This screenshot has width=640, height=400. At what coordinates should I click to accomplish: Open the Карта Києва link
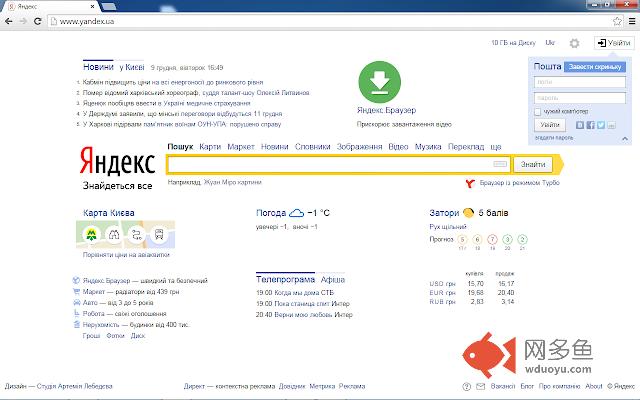(x=109, y=213)
